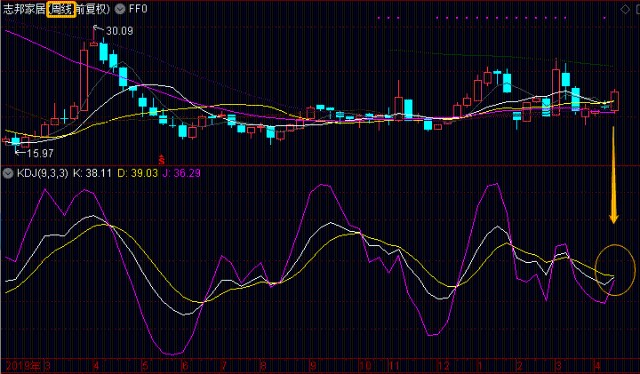Open the main chart indicator dropdown beside FF0
The height and width of the screenshot is (374, 640).
pyautogui.click(x=120, y=9)
